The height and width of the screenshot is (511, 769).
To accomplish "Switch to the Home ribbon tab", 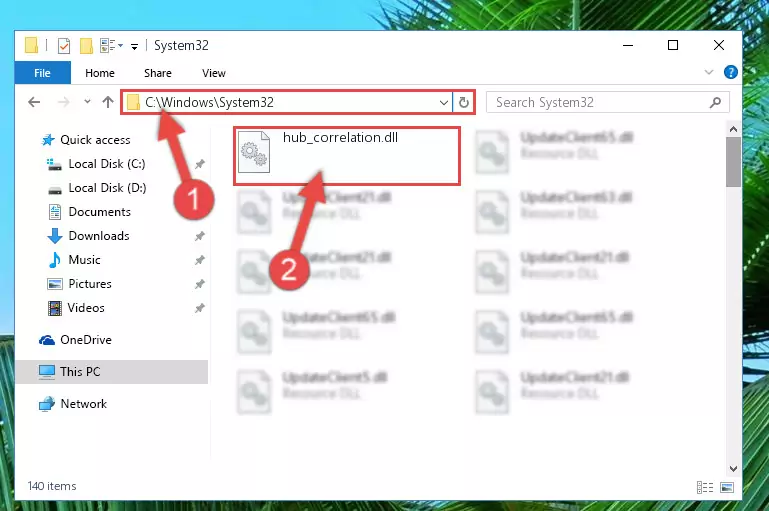I will click(100, 73).
